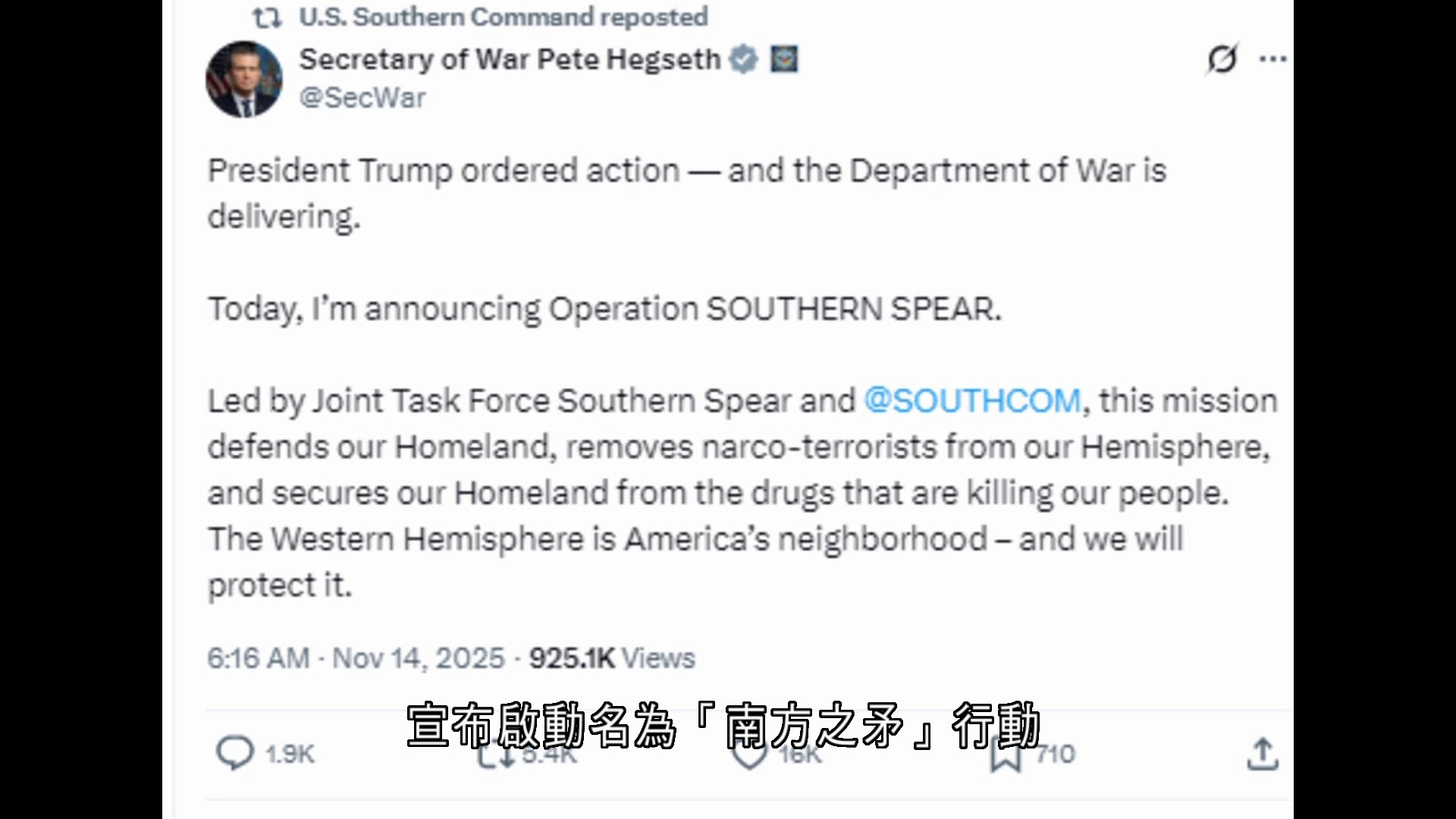This screenshot has width=1456, height=819.
Task: Click the U.S. Southern Command reposted label
Action: point(504,17)
